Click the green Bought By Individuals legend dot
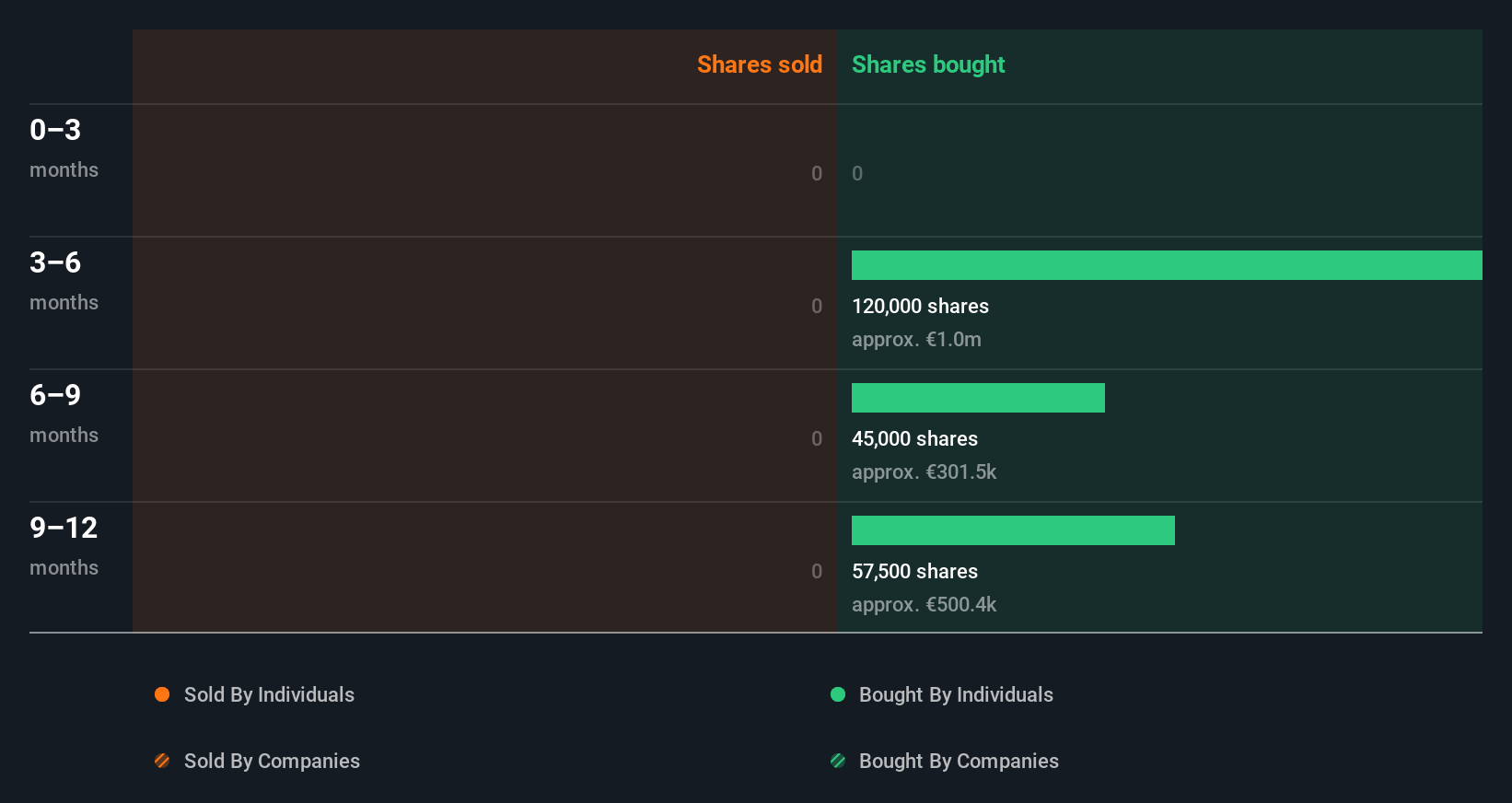The width and height of the screenshot is (1512, 803). pos(838,694)
